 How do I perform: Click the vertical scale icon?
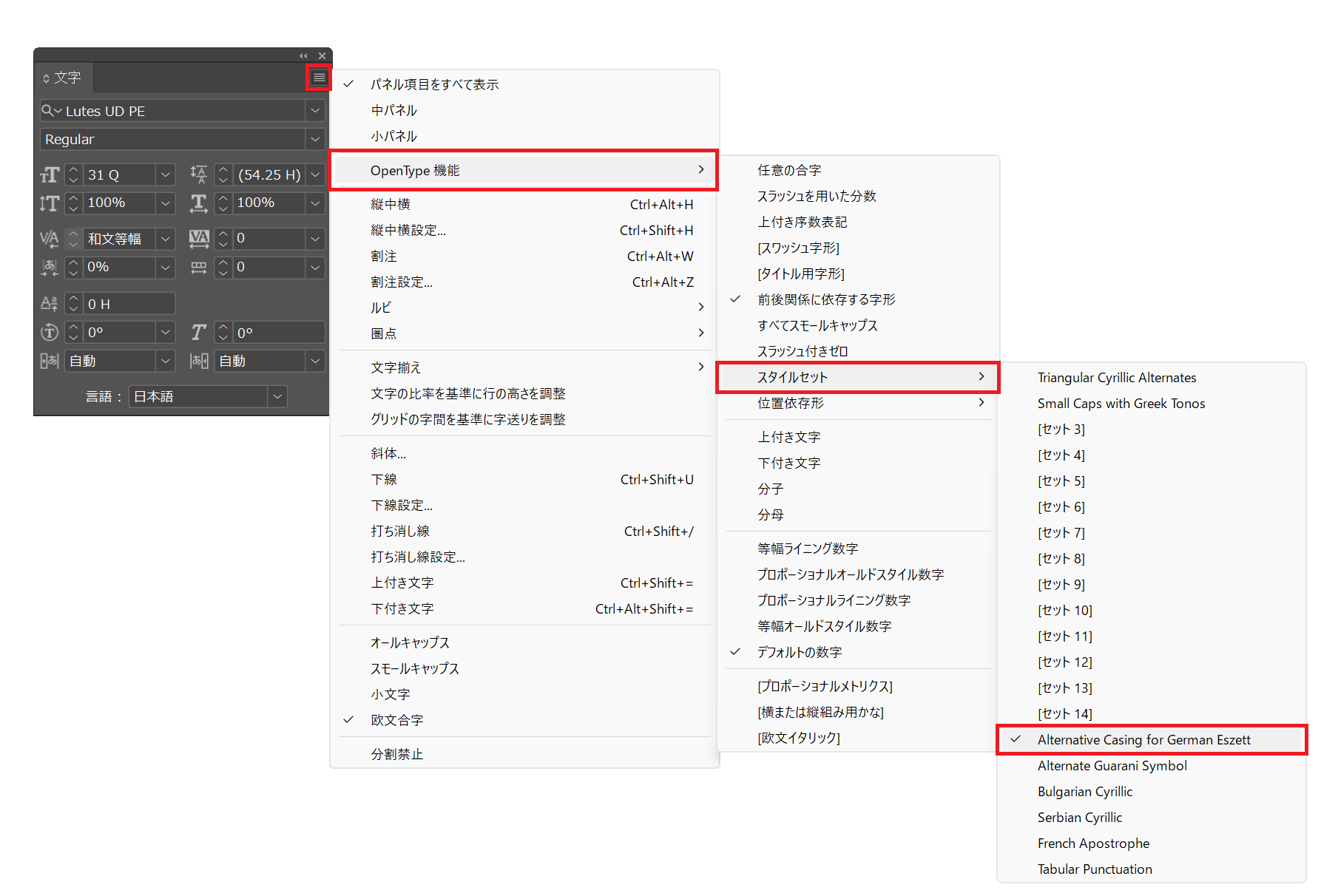[x=50, y=203]
